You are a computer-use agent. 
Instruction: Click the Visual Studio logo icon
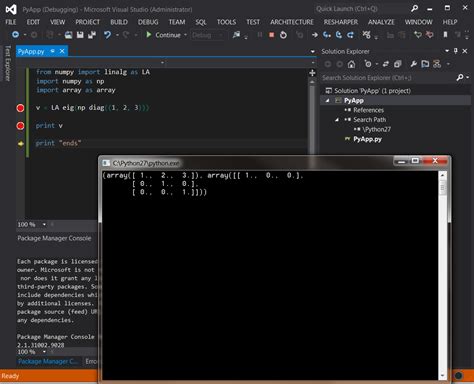click(11, 9)
